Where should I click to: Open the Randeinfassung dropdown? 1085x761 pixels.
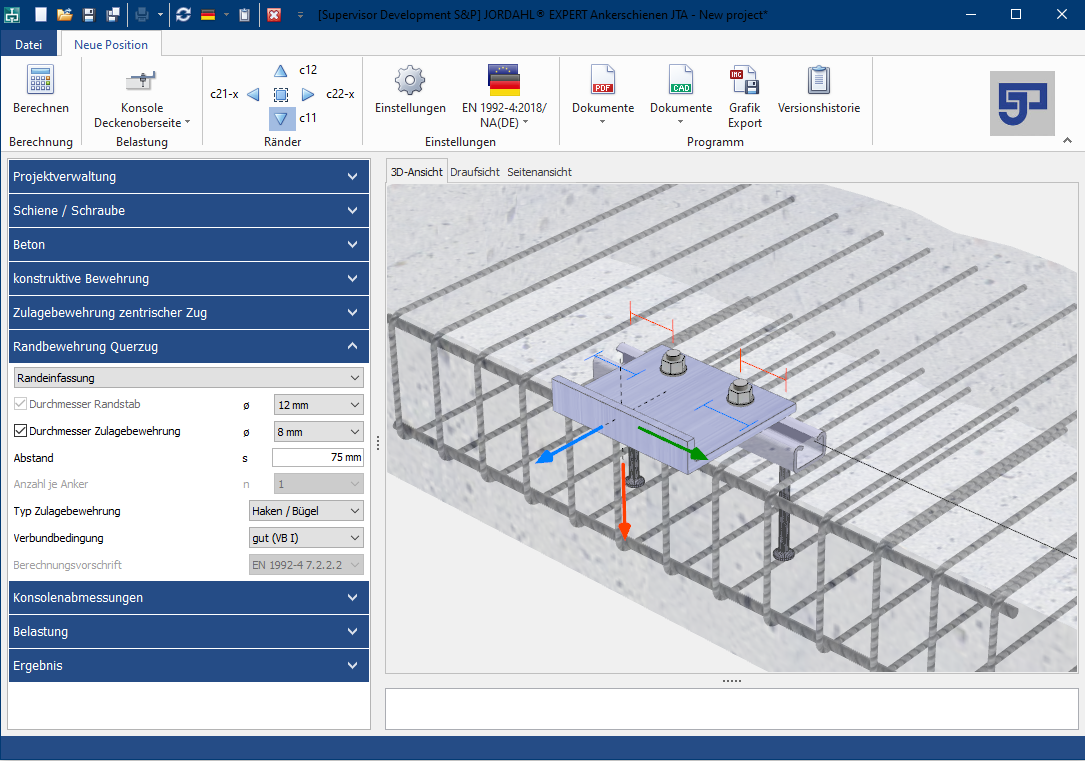coord(188,378)
